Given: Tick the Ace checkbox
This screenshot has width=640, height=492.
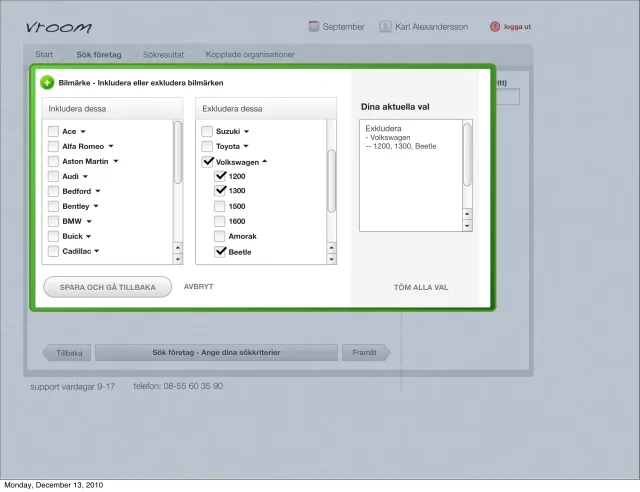Looking at the screenshot, I should 53,131.
